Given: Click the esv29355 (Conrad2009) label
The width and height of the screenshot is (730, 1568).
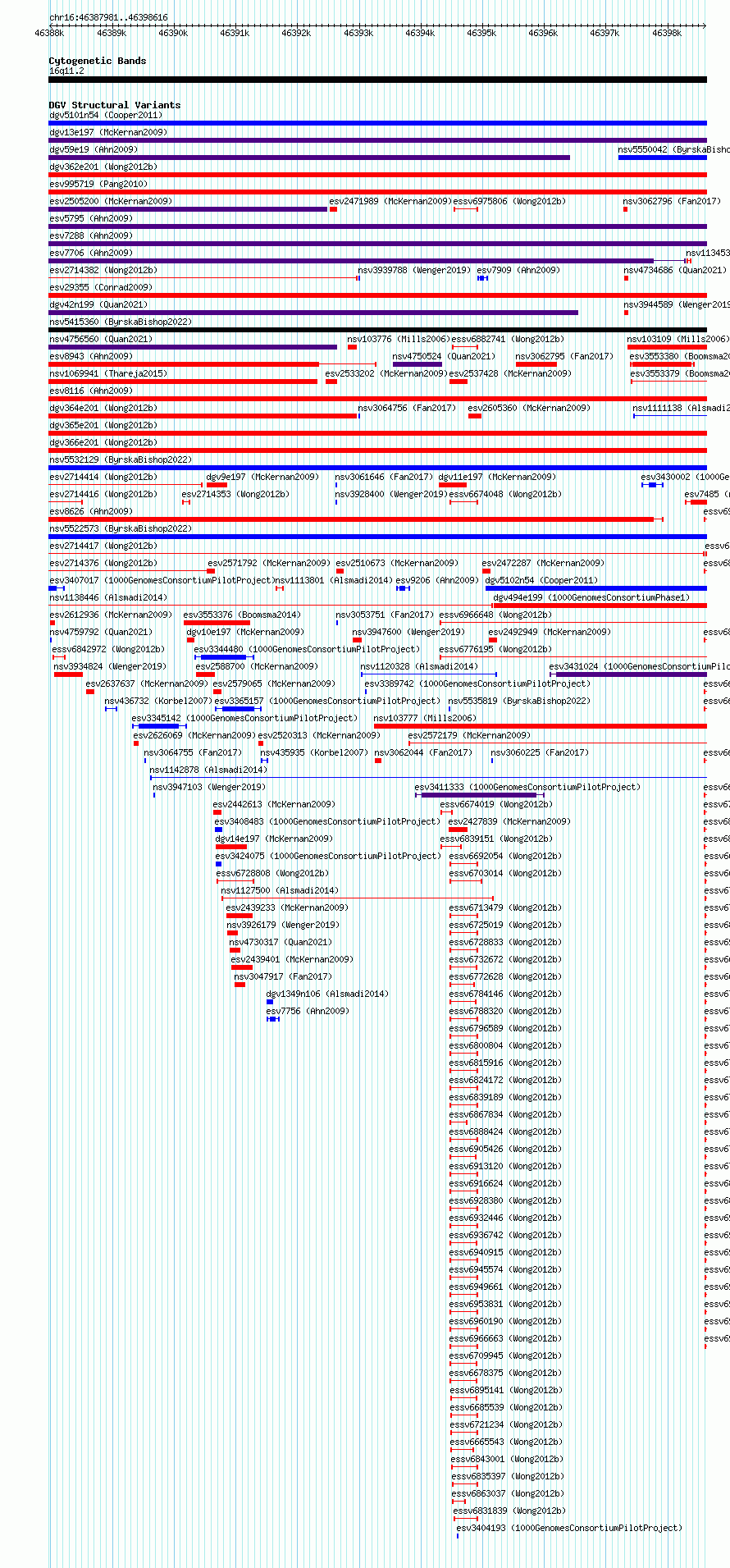Looking at the screenshot, I should click(101, 287).
